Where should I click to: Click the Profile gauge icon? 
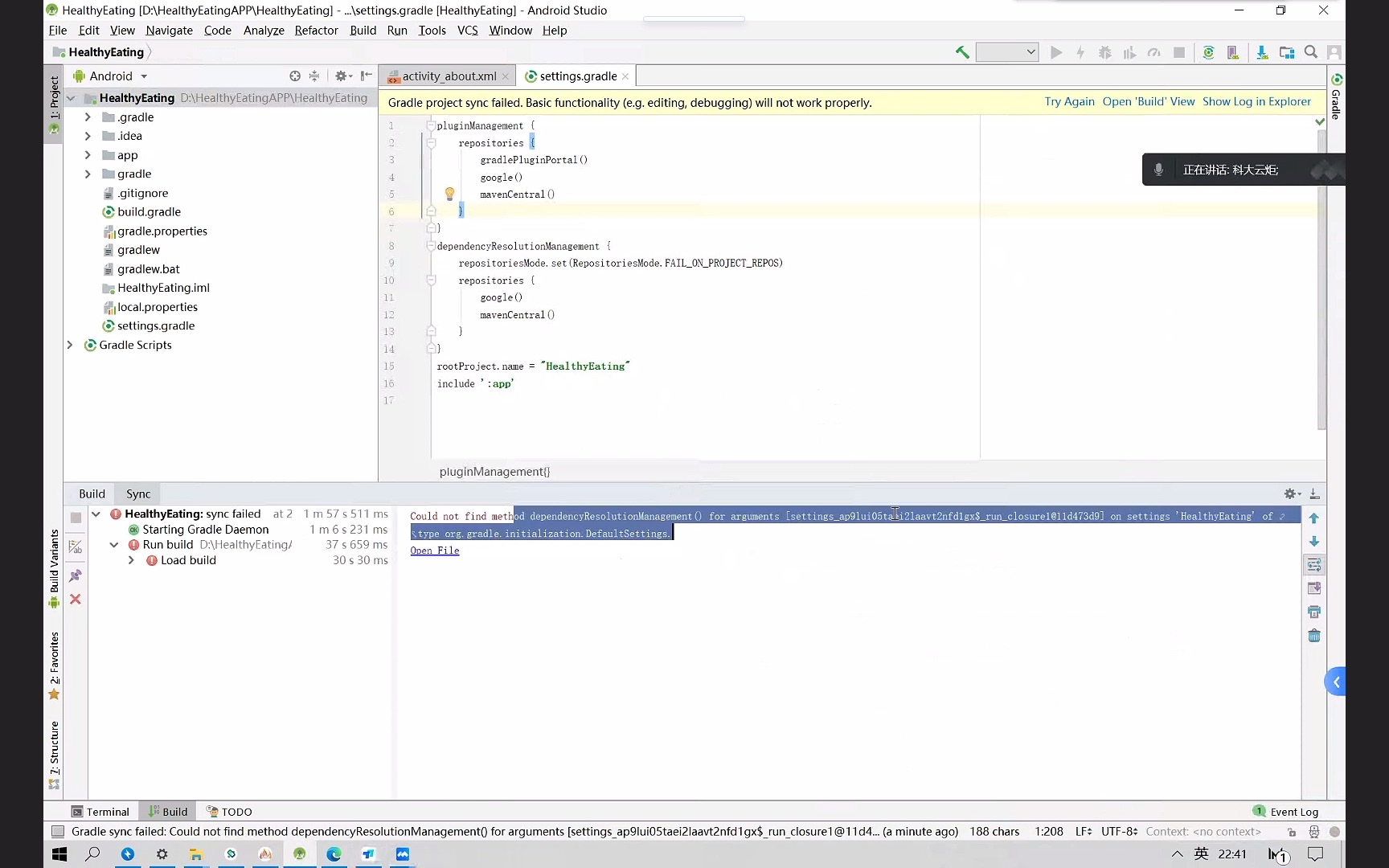[x=1154, y=52]
